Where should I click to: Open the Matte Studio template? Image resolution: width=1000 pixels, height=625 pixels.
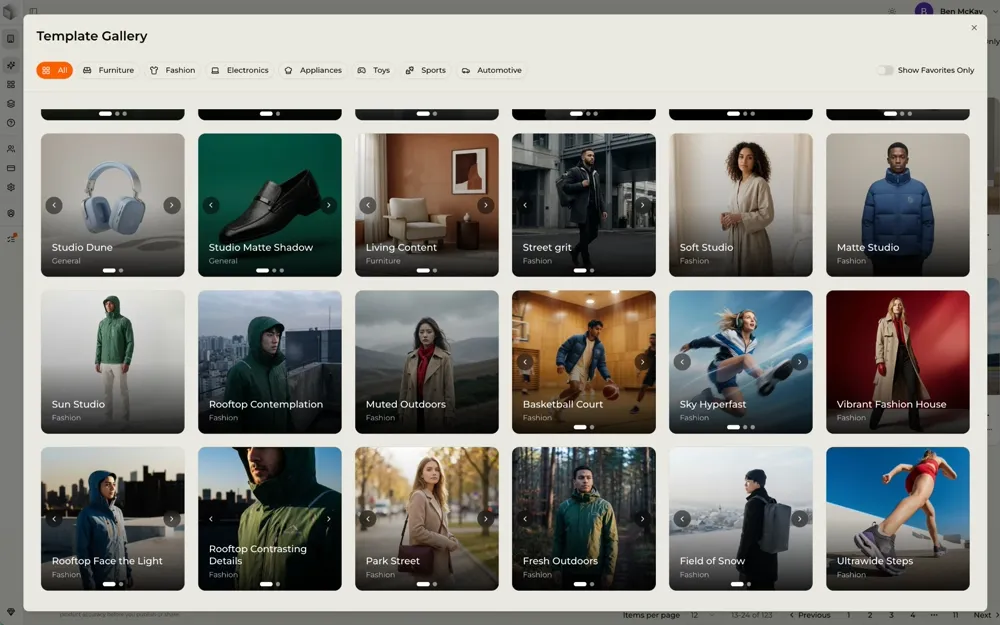point(897,205)
